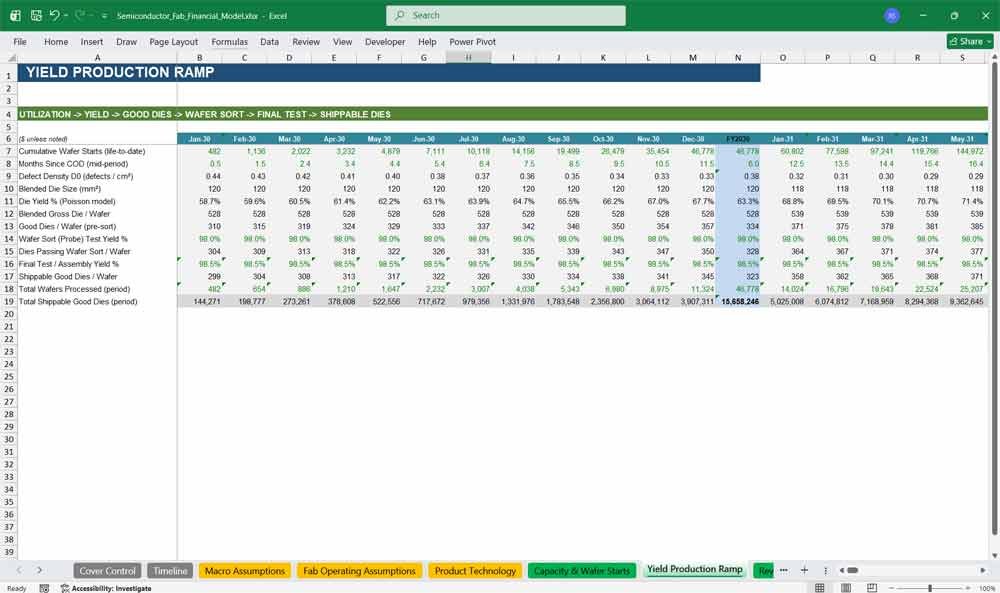Open the Developer ribbon tab
Screen dimensions: 1000x593
(385, 41)
